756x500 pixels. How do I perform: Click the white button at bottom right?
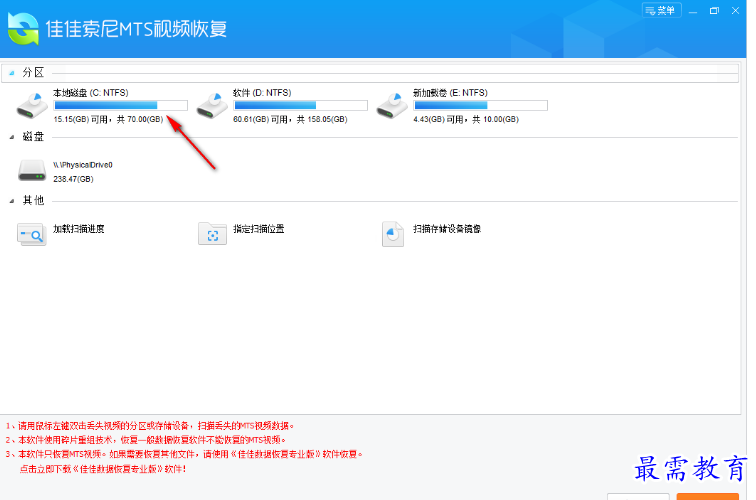tap(638, 497)
